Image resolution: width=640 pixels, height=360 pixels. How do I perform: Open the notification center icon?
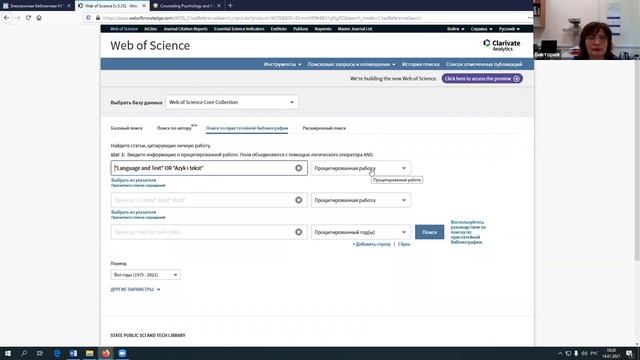pyautogui.click(x=629, y=353)
